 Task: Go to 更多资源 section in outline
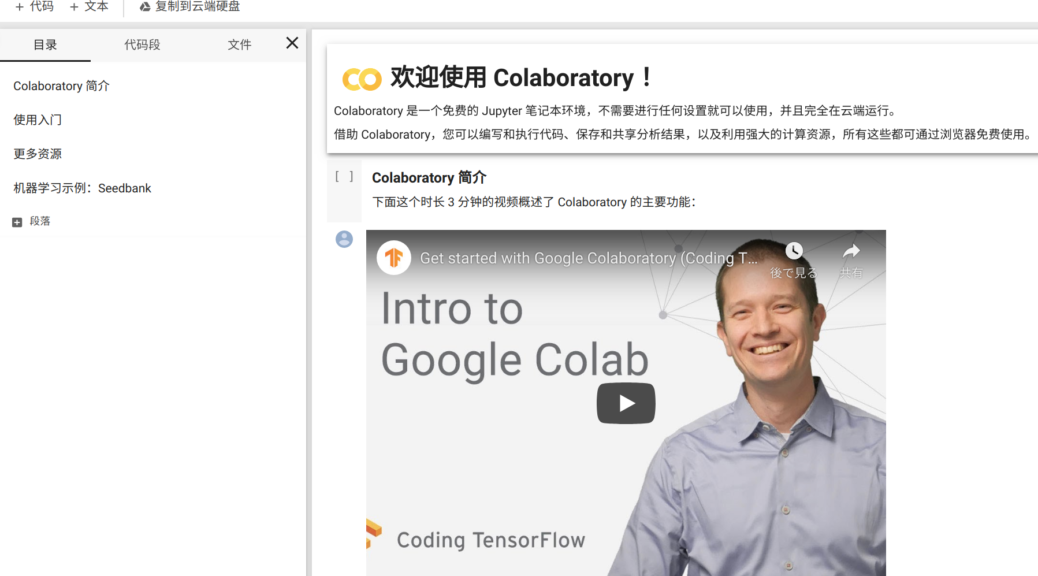coord(38,154)
